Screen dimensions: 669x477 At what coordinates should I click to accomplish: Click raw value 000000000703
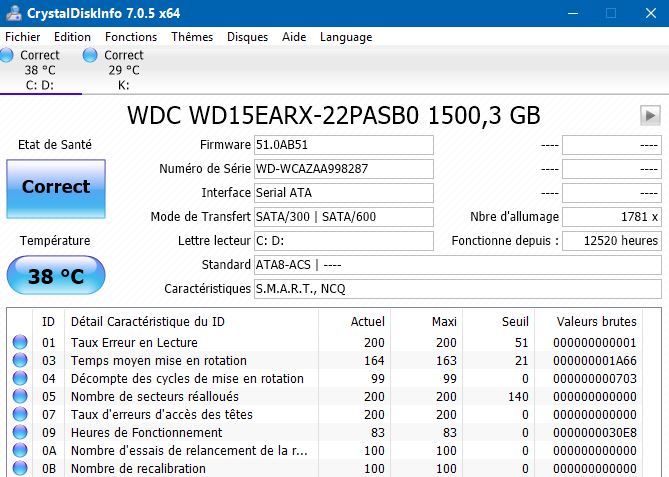pyautogui.click(x=595, y=378)
